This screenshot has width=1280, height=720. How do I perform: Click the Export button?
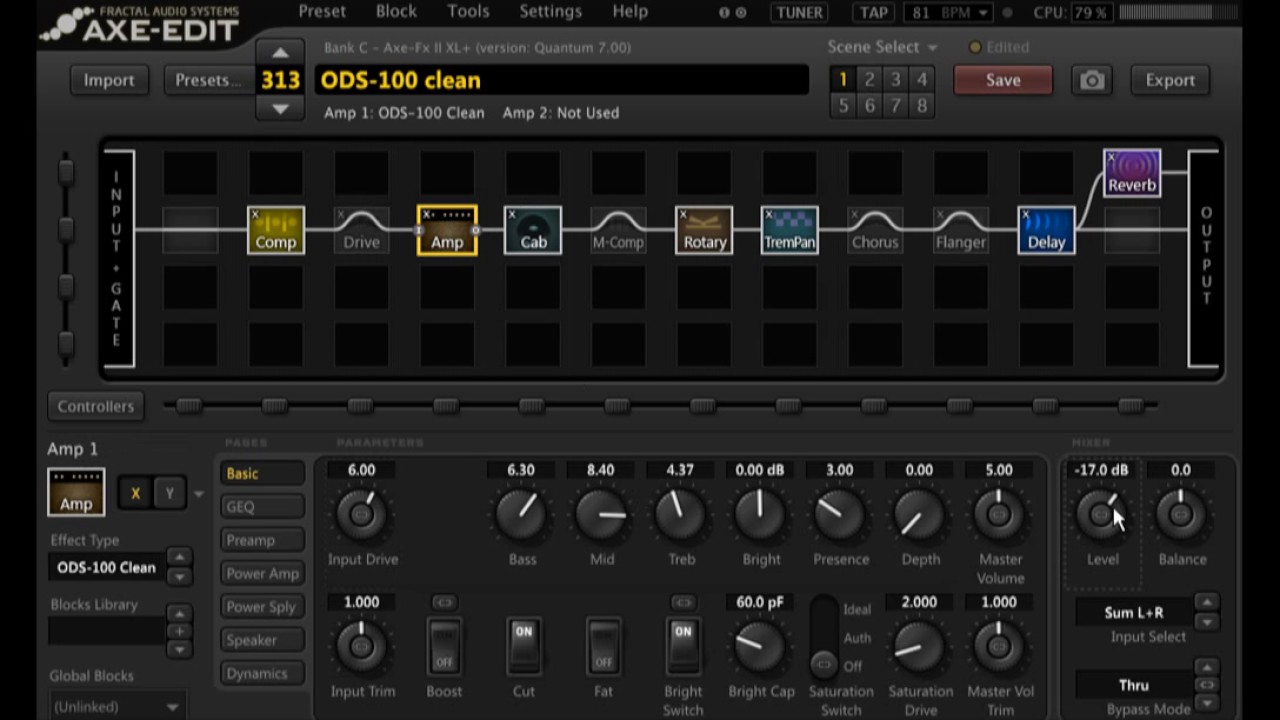pos(1170,80)
